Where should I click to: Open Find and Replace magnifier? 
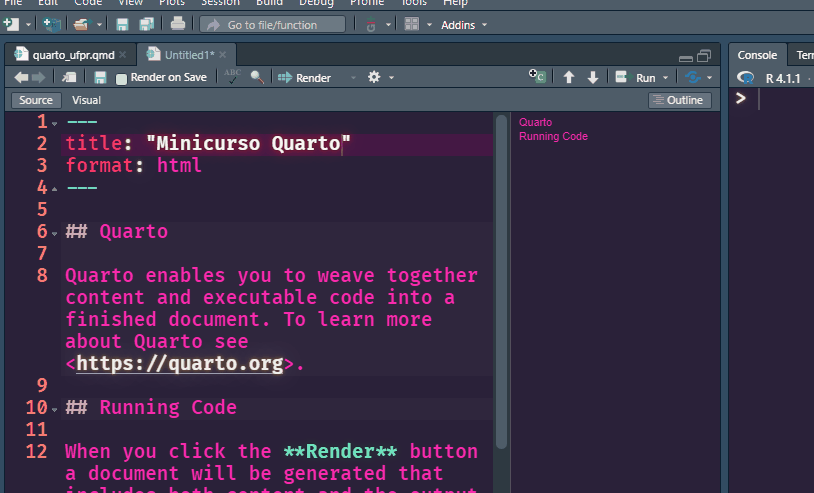coord(257,77)
